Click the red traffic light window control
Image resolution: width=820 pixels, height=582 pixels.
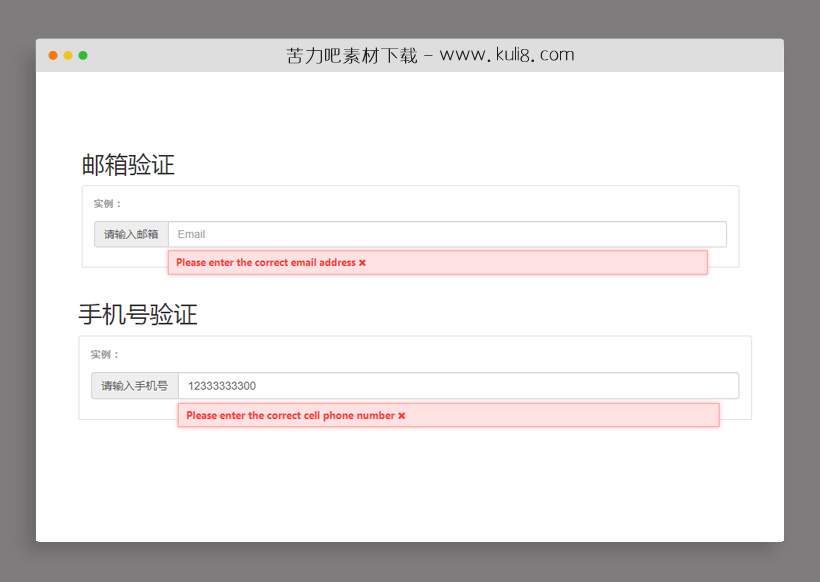click(x=52, y=56)
